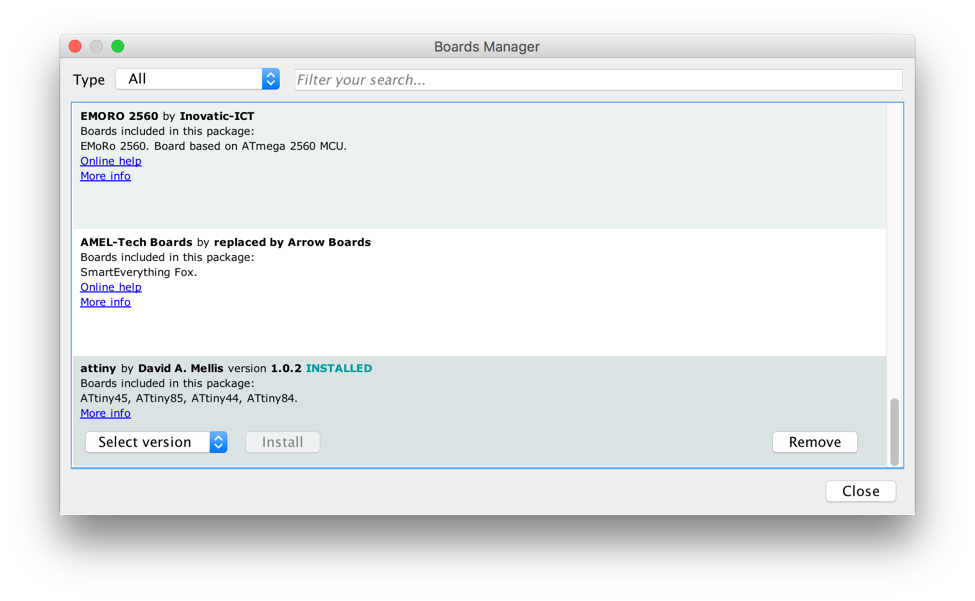Open More info link for attiny package
Screen dimensions: 975x601
(x=105, y=413)
